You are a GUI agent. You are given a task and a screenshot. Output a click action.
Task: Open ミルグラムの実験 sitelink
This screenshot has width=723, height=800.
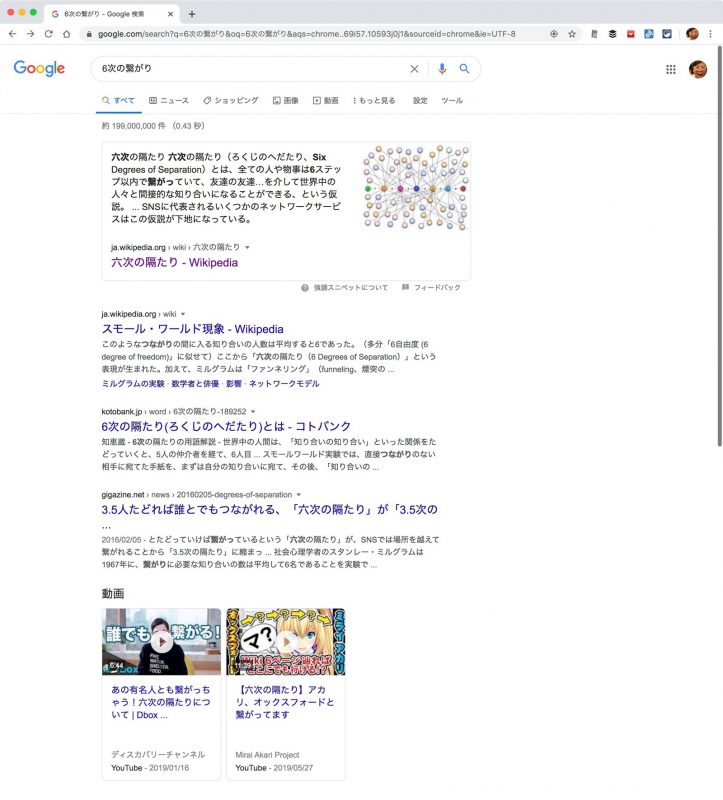(133, 384)
